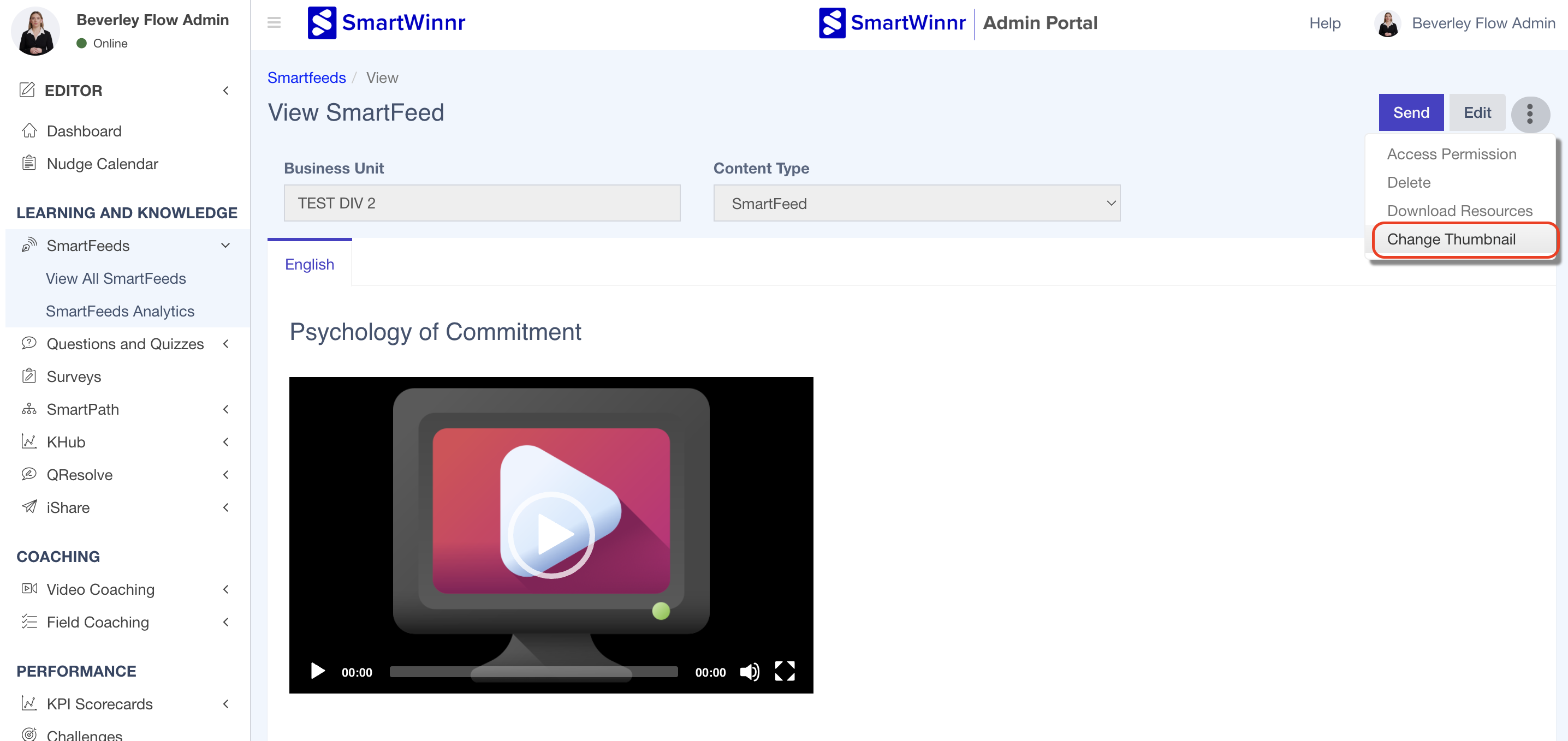Choose Delete from the options menu
Image resolution: width=1568 pixels, height=741 pixels.
[1409, 182]
